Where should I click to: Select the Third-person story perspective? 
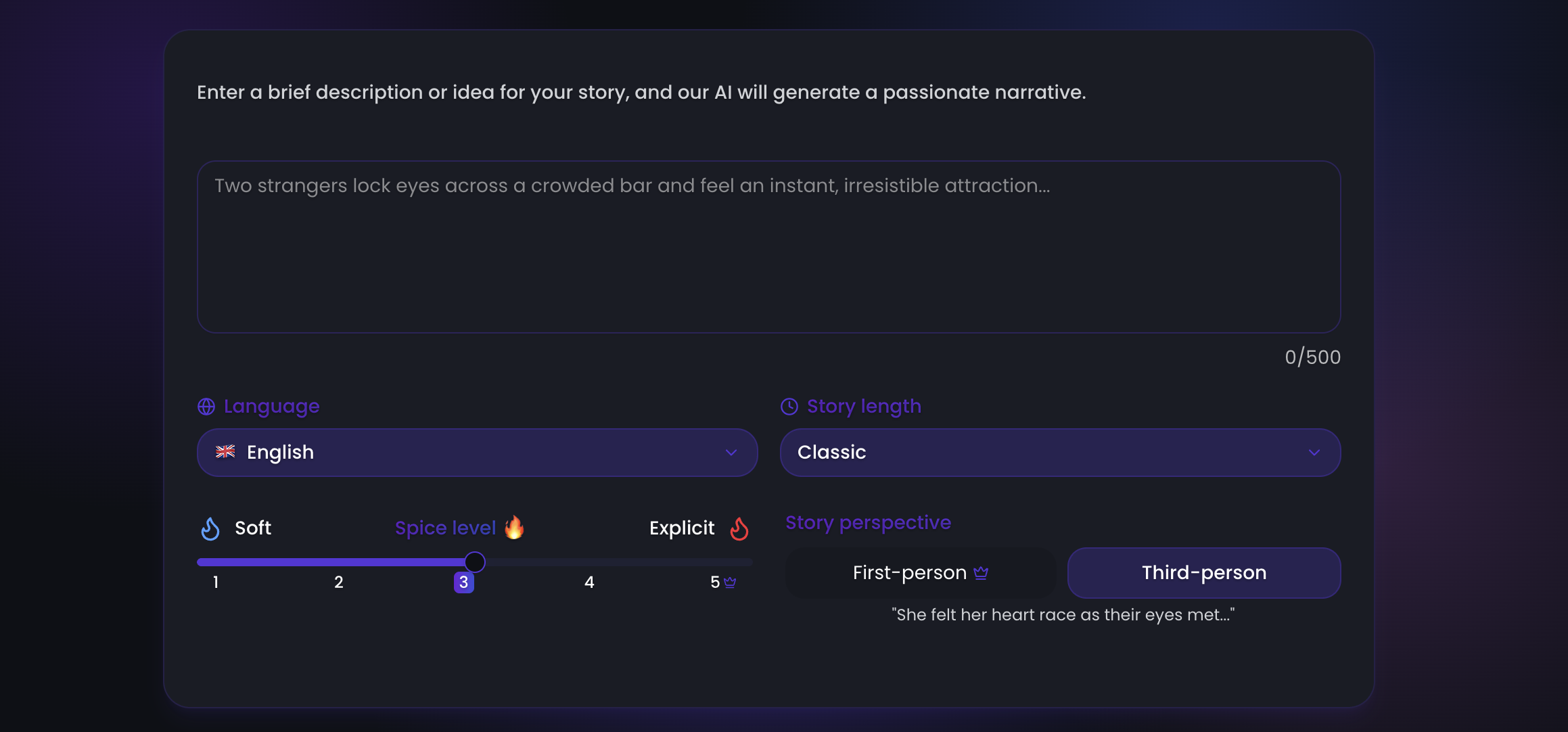[x=1204, y=573]
